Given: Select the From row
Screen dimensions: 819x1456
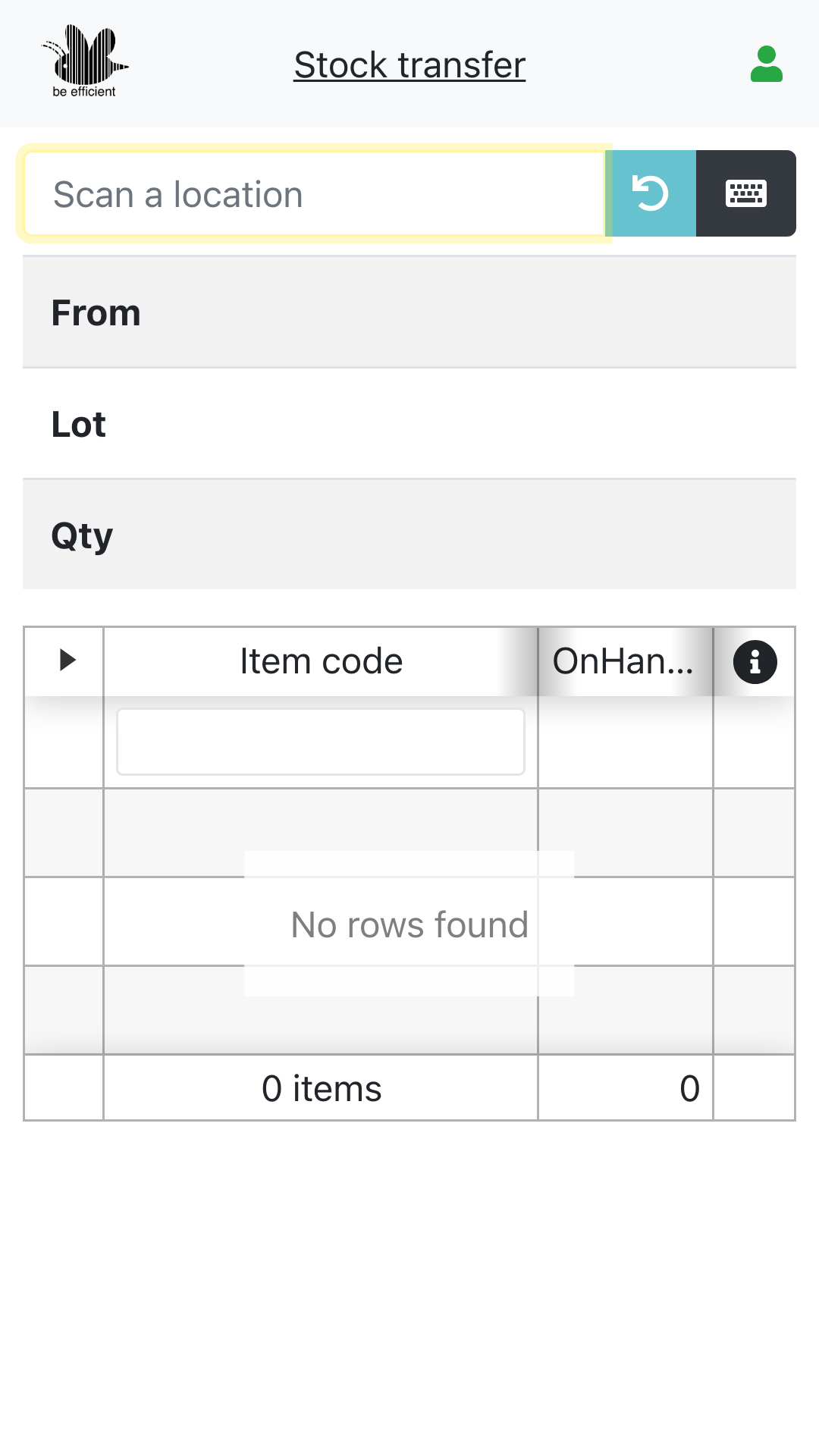Looking at the screenshot, I should pyautogui.click(x=409, y=312).
